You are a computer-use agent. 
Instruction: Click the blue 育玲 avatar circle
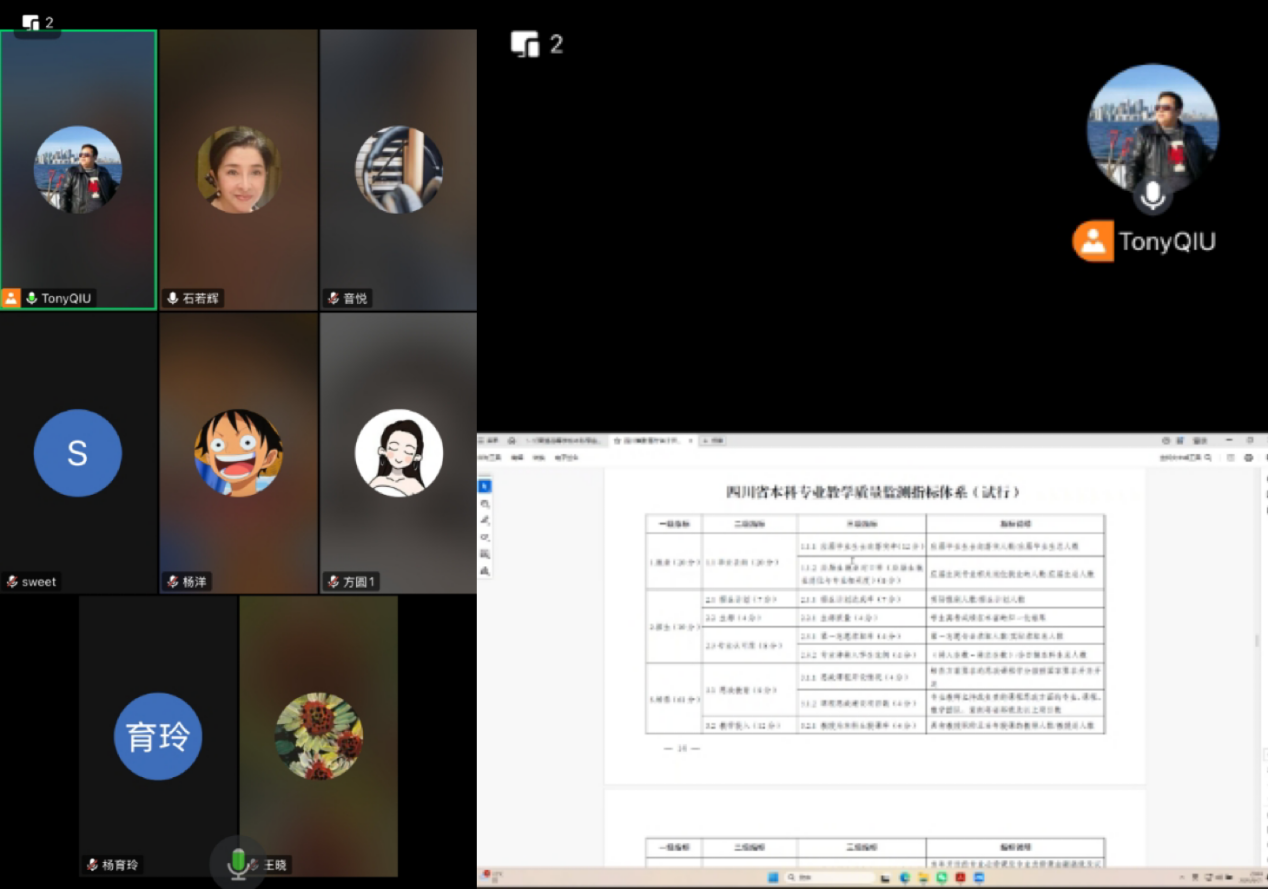tap(158, 735)
